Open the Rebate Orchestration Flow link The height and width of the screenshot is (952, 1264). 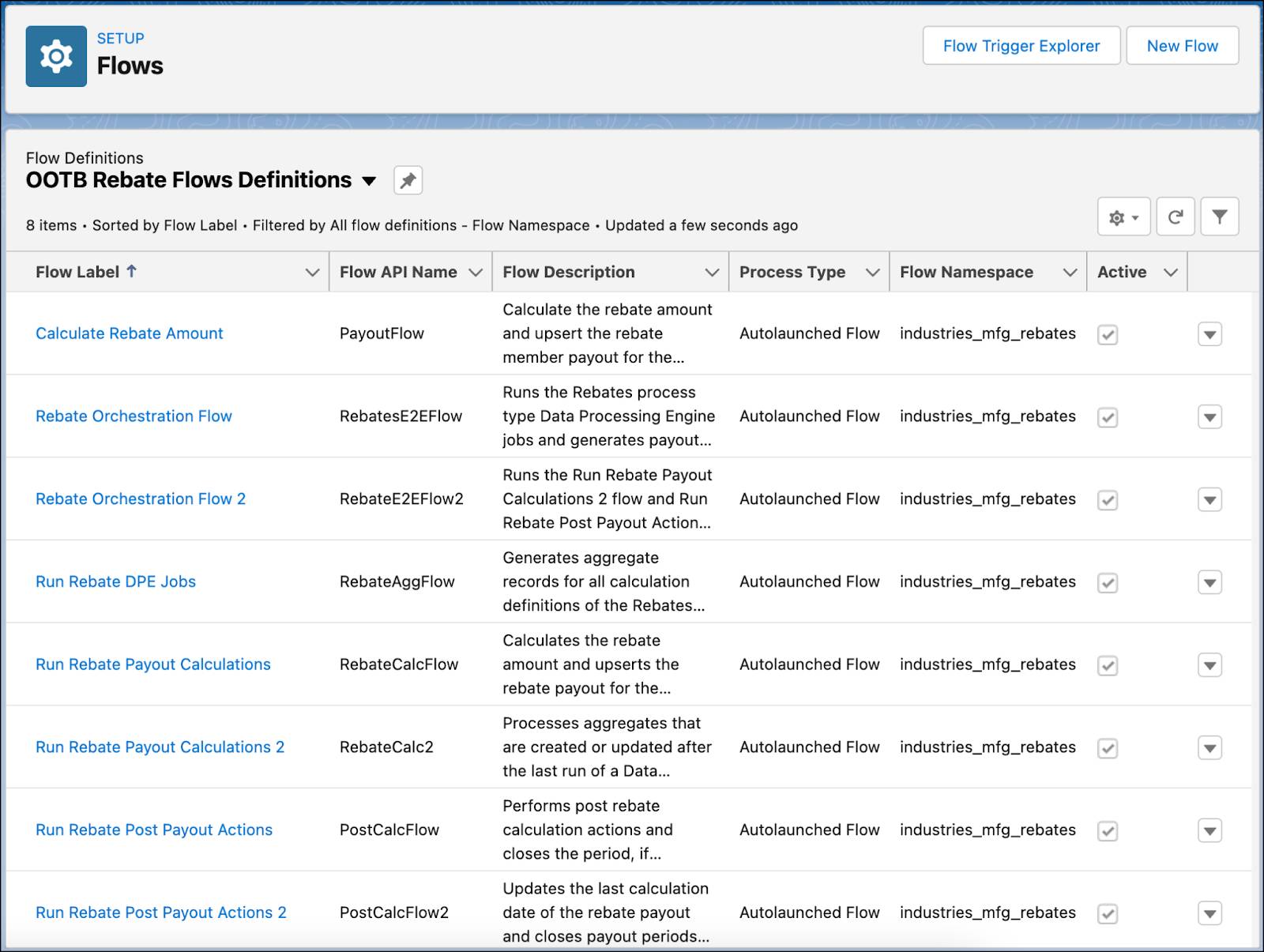pos(134,416)
